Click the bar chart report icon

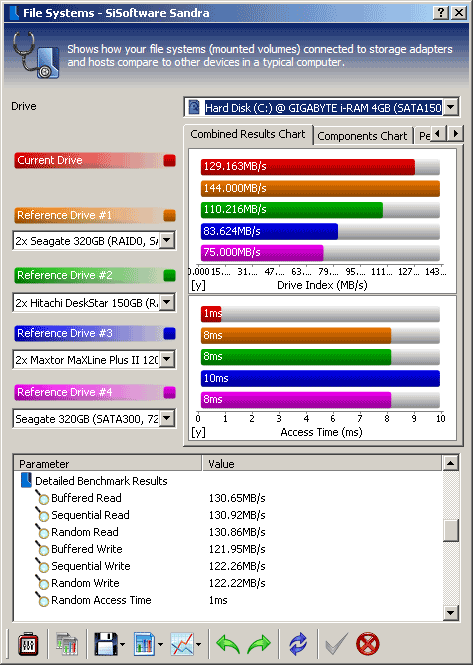tap(144, 644)
